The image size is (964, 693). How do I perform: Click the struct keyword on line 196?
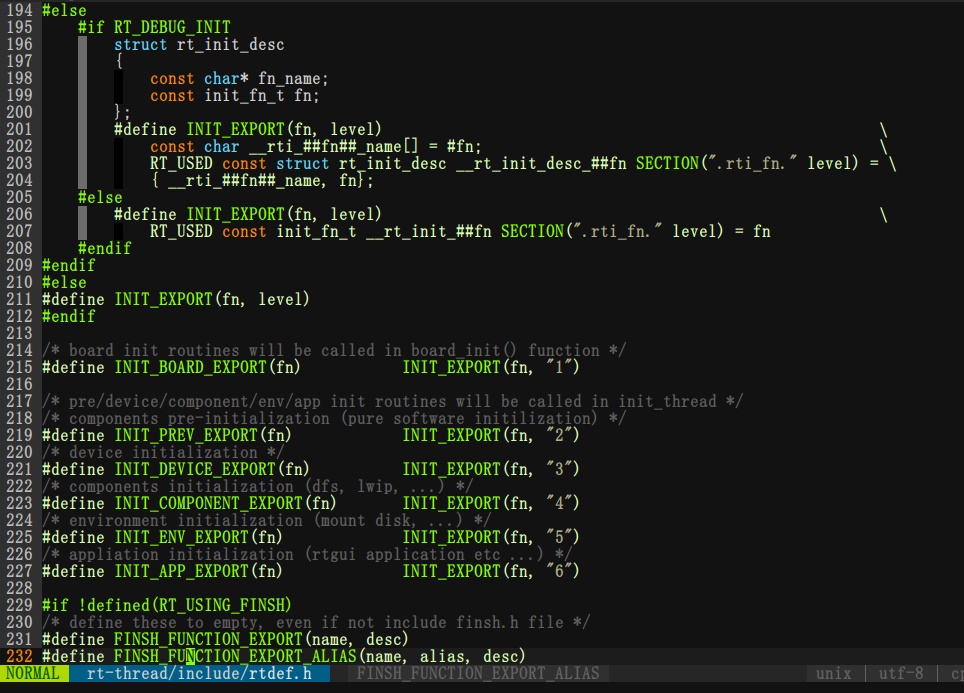(x=140, y=44)
